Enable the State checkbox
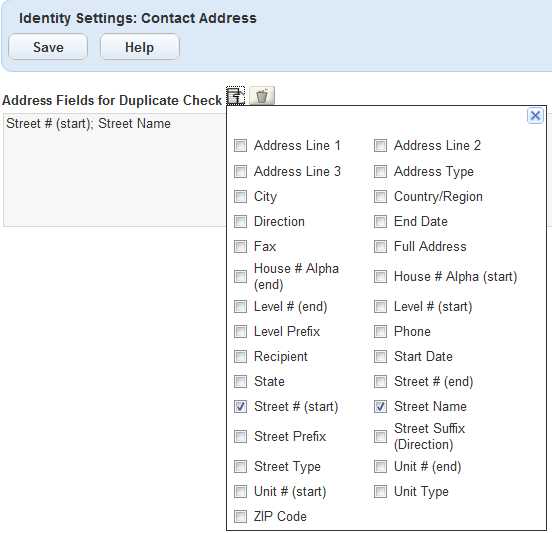The height and width of the screenshot is (533, 552). click(x=240, y=381)
